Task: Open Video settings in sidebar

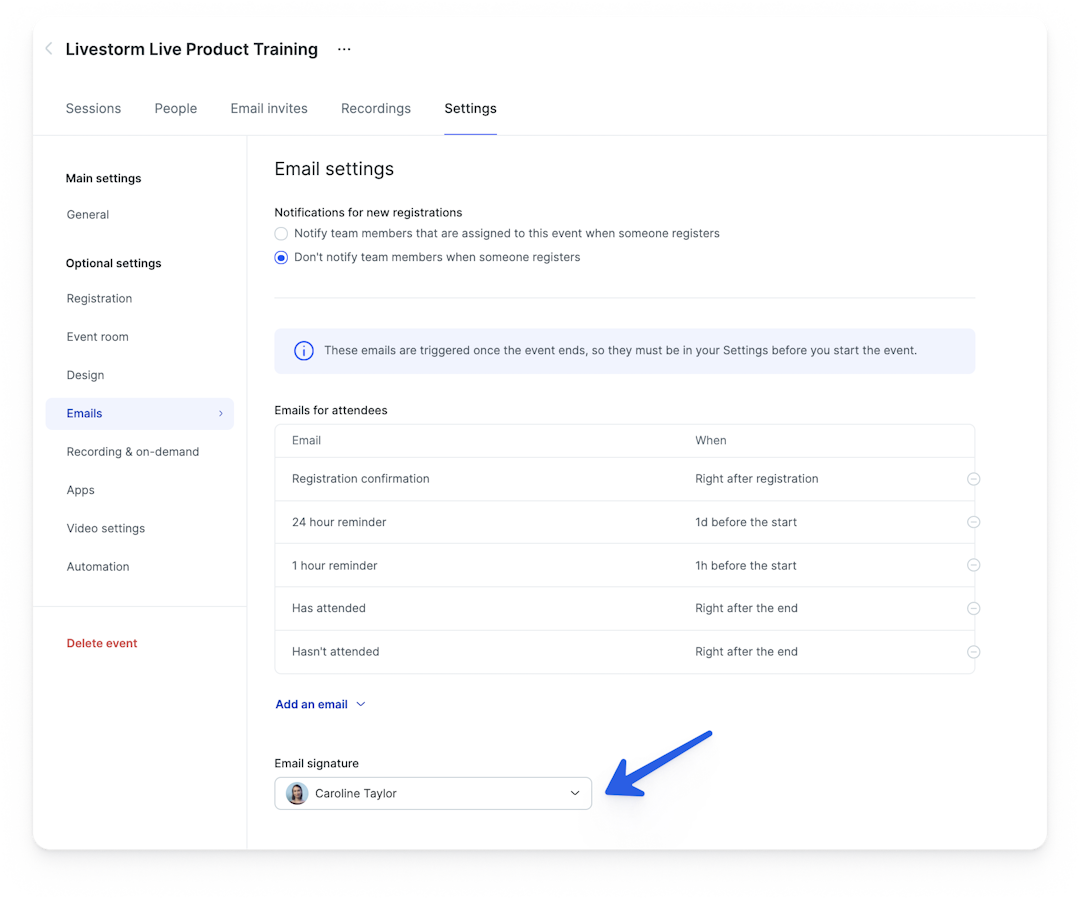Action: 106,528
